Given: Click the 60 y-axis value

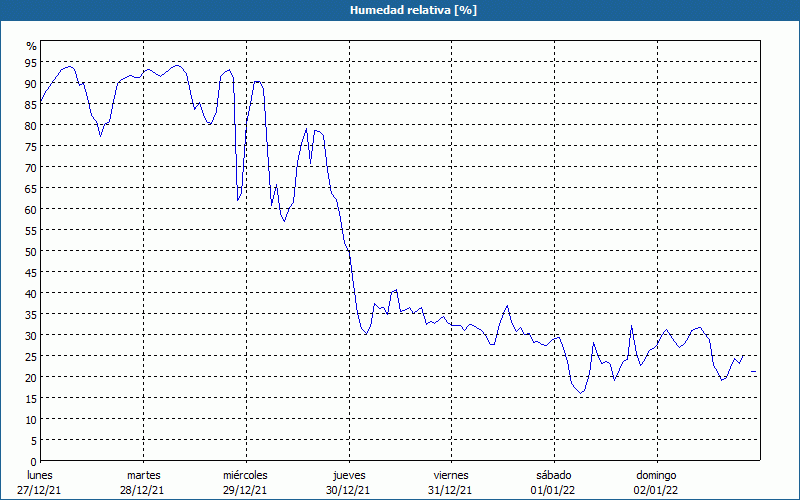Looking at the screenshot, I should click(x=31, y=210).
